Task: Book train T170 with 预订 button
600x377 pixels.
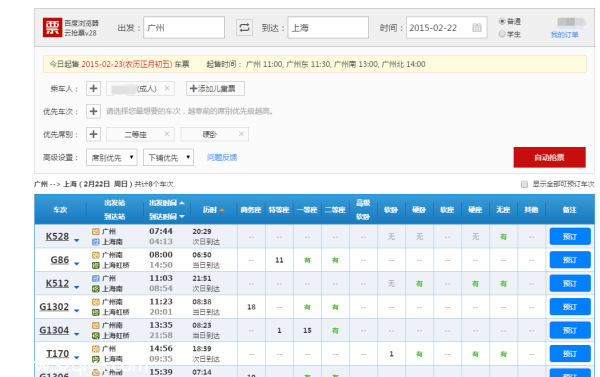Action: pos(570,354)
